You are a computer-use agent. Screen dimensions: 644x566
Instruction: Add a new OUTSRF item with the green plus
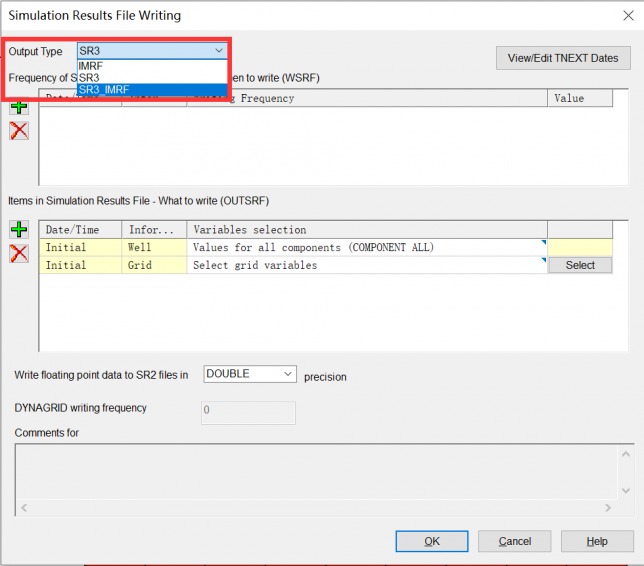click(19, 230)
